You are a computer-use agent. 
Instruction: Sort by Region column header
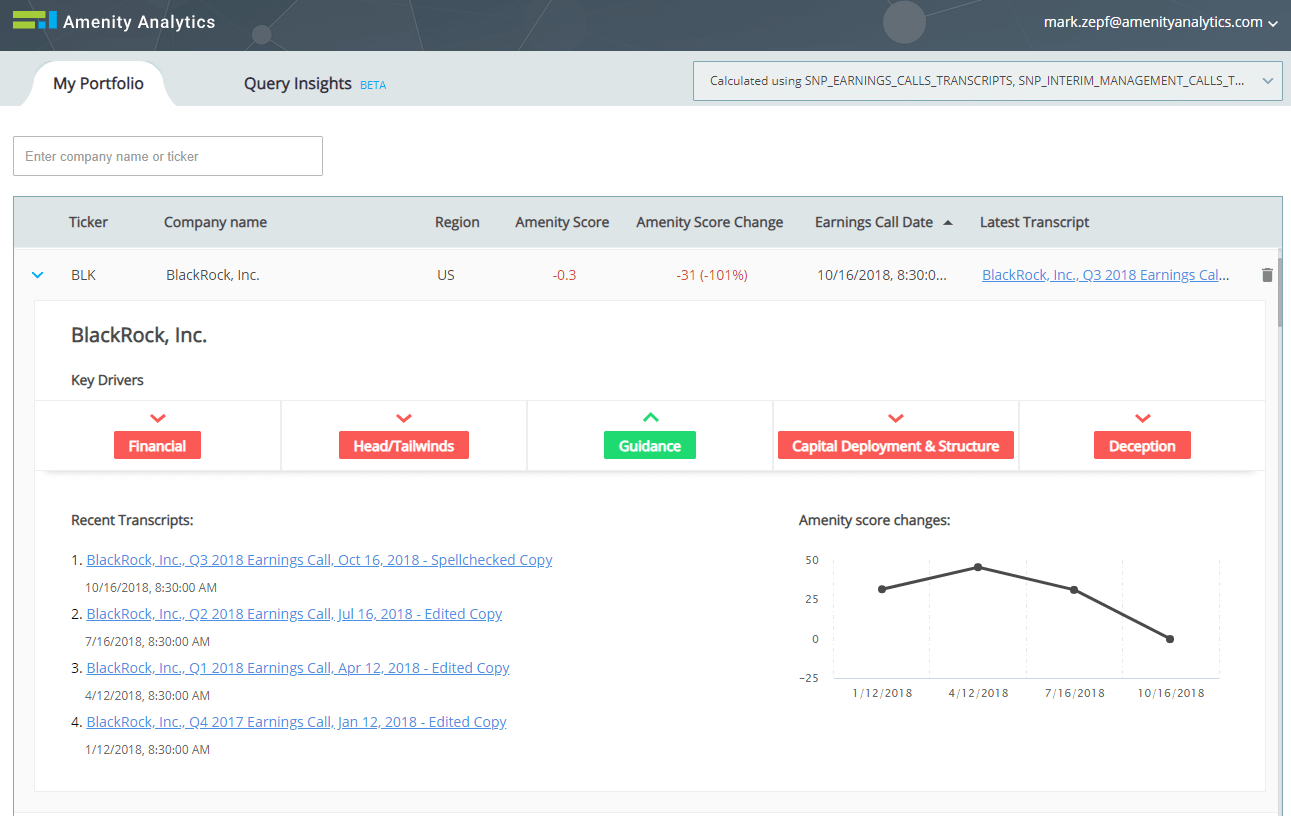[457, 222]
